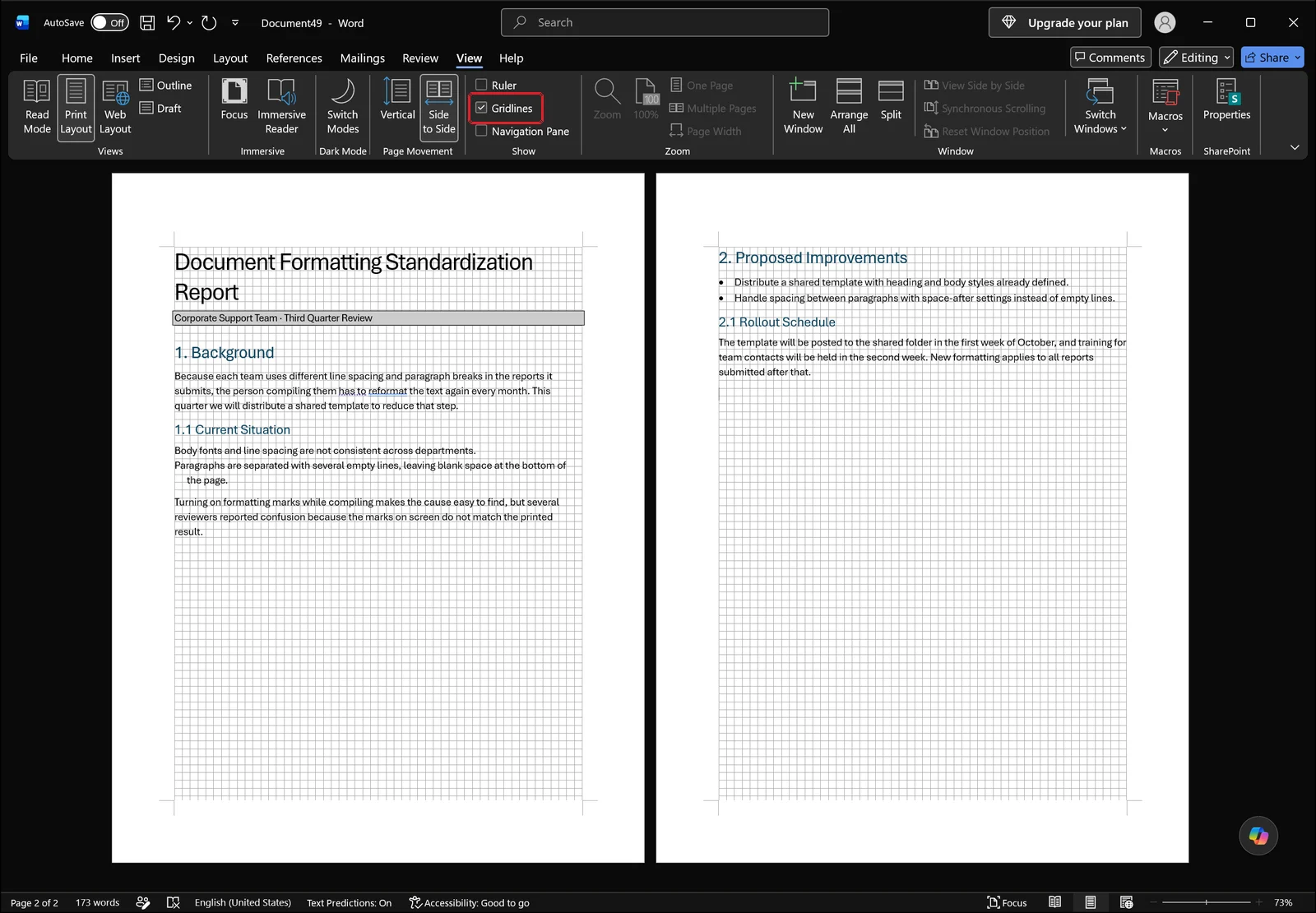Viewport: 1316px width, 913px height.
Task: Click English (United States) language
Action: [x=243, y=902]
